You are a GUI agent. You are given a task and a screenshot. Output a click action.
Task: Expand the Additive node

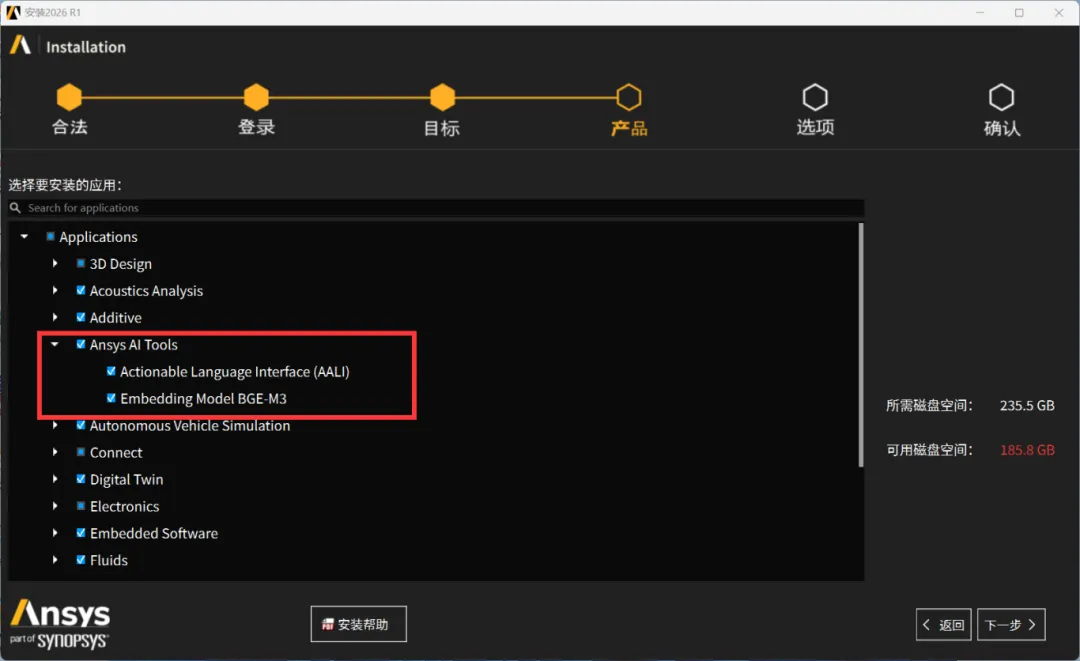(x=55, y=317)
